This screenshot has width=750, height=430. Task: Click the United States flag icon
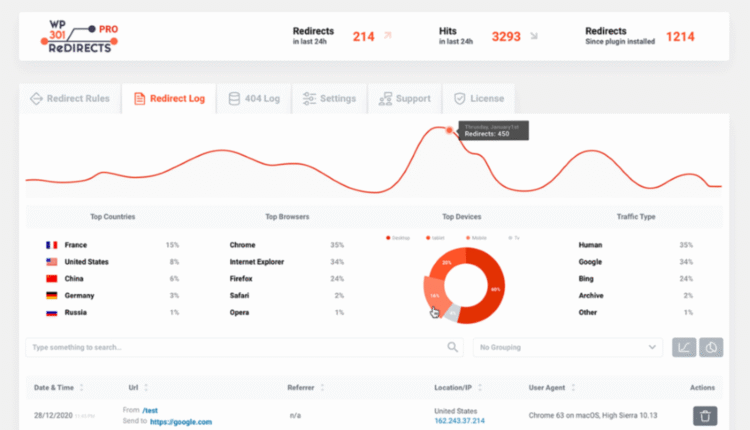coord(52,262)
